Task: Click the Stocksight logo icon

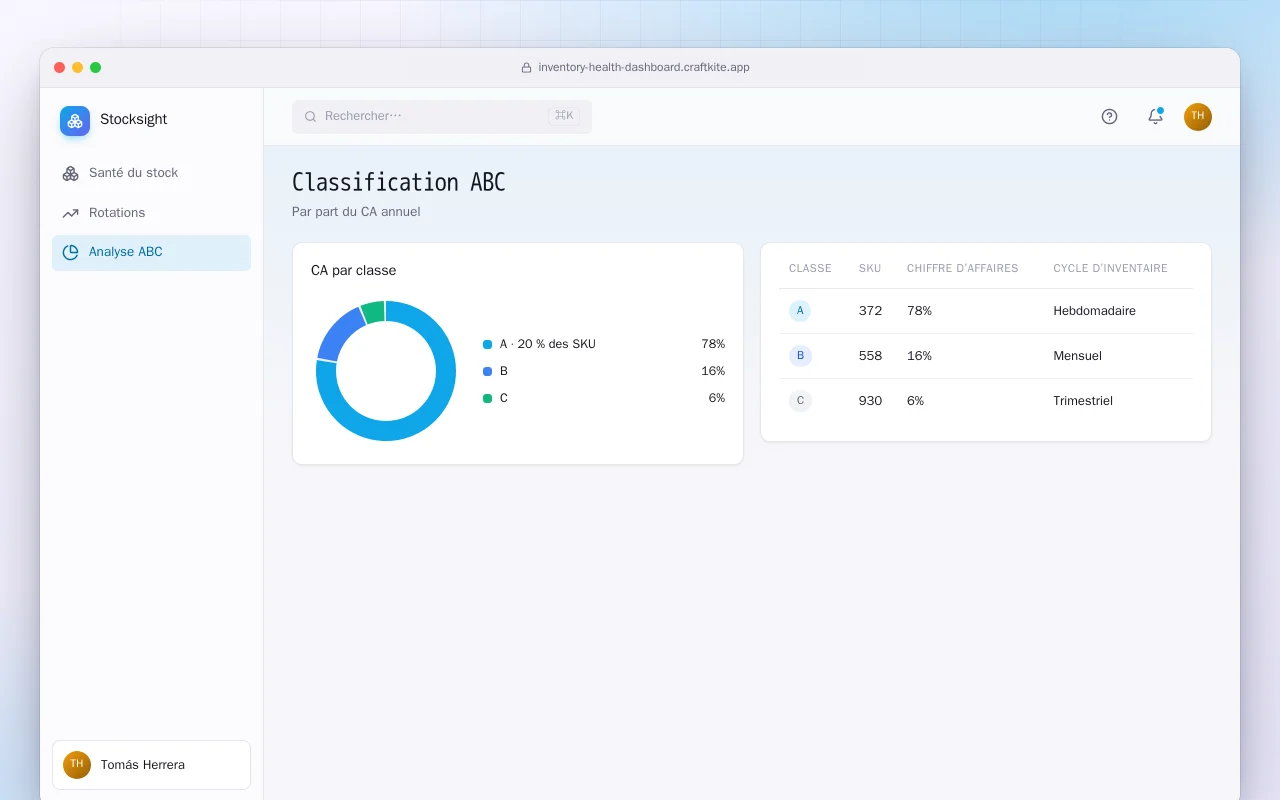Action: (75, 121)
